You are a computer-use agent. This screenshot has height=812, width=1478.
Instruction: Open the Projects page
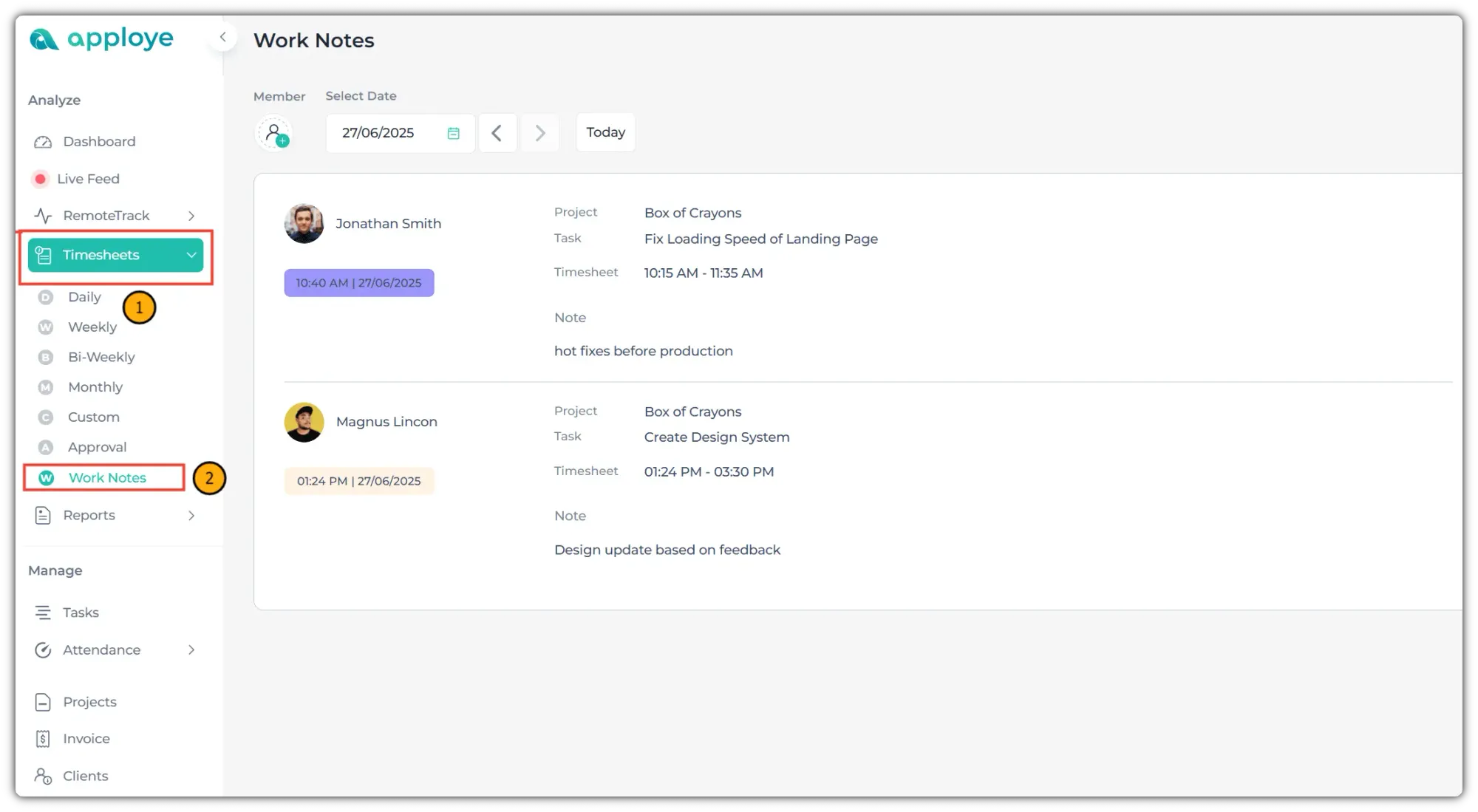[89, 702]
